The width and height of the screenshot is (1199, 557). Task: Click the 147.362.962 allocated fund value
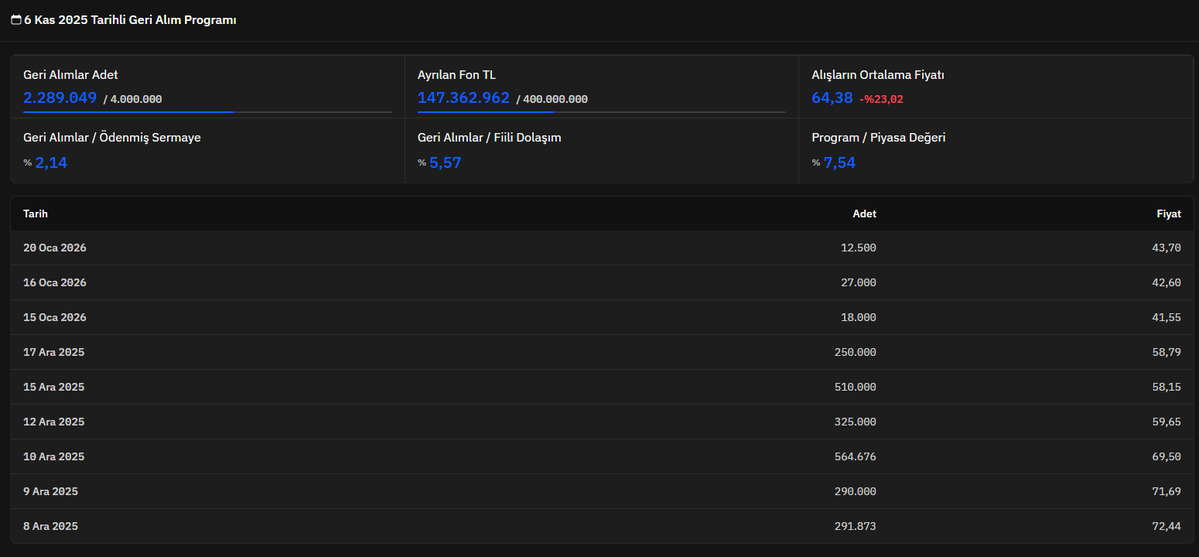[463, 98]
